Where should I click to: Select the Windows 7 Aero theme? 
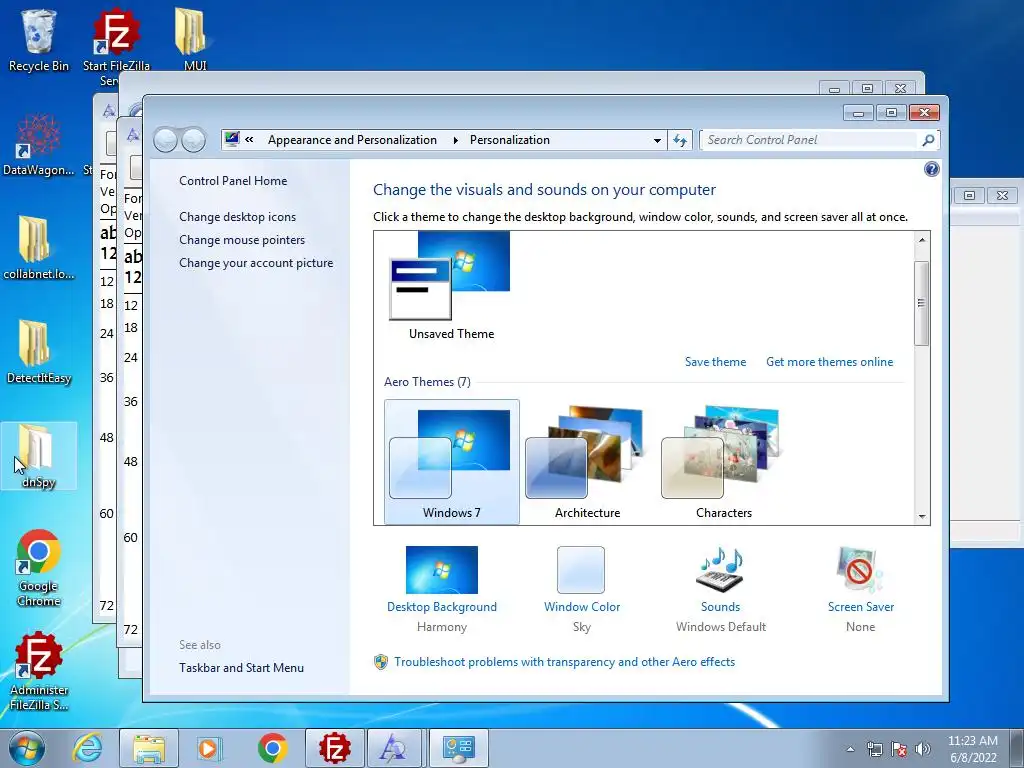(x=451, y=462)
